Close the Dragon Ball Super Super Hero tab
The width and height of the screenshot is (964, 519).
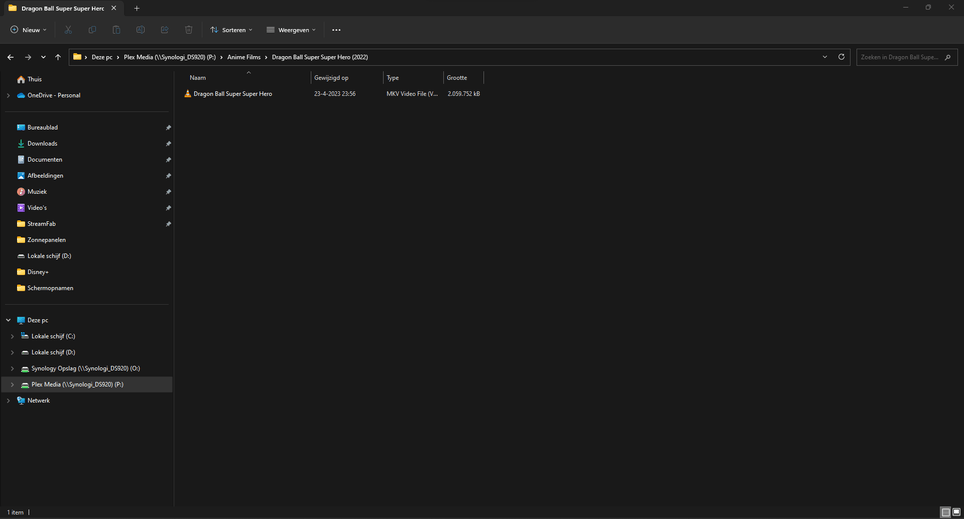click(114, 8)
